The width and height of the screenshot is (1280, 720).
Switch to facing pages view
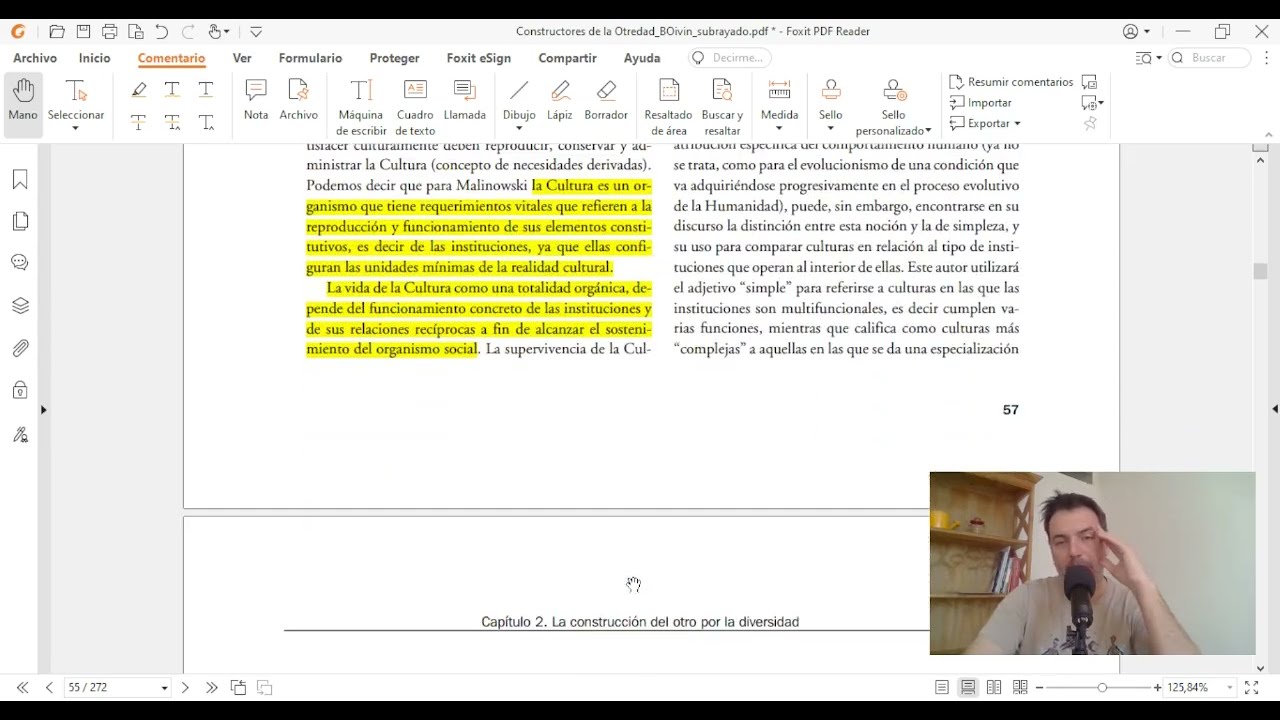click(994, 688)
